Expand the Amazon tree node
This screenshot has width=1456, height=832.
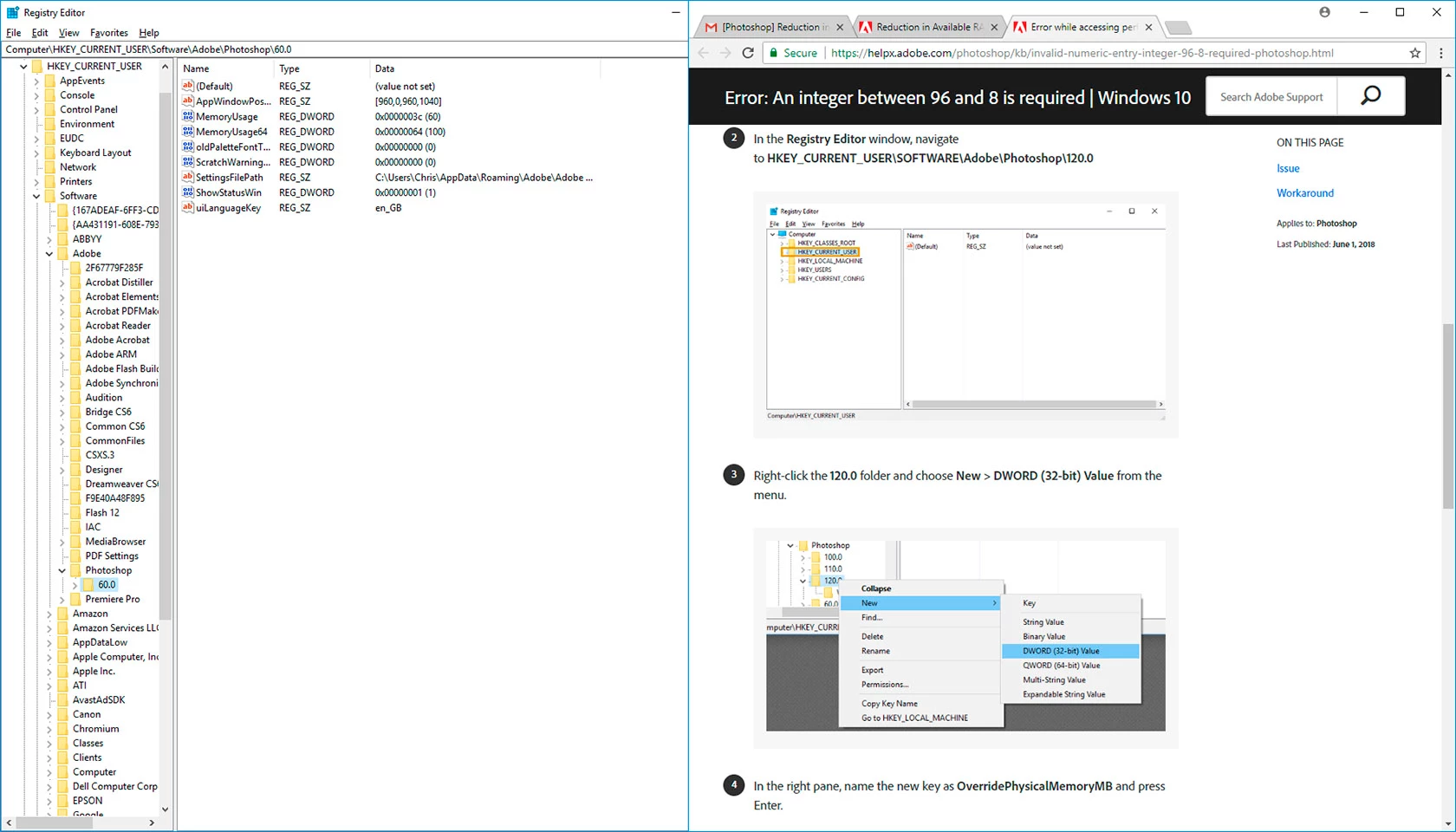coord(49,614)
